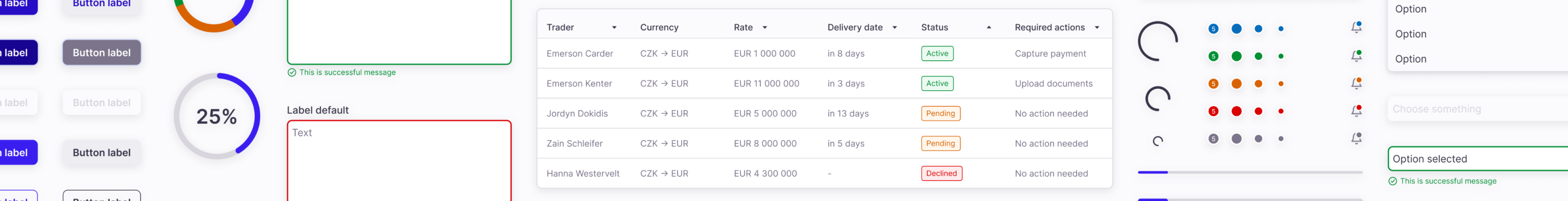The height and width of the screenshot is (201, 1568).
Task: Click the bell icon with red dot
Action: 1356,111
